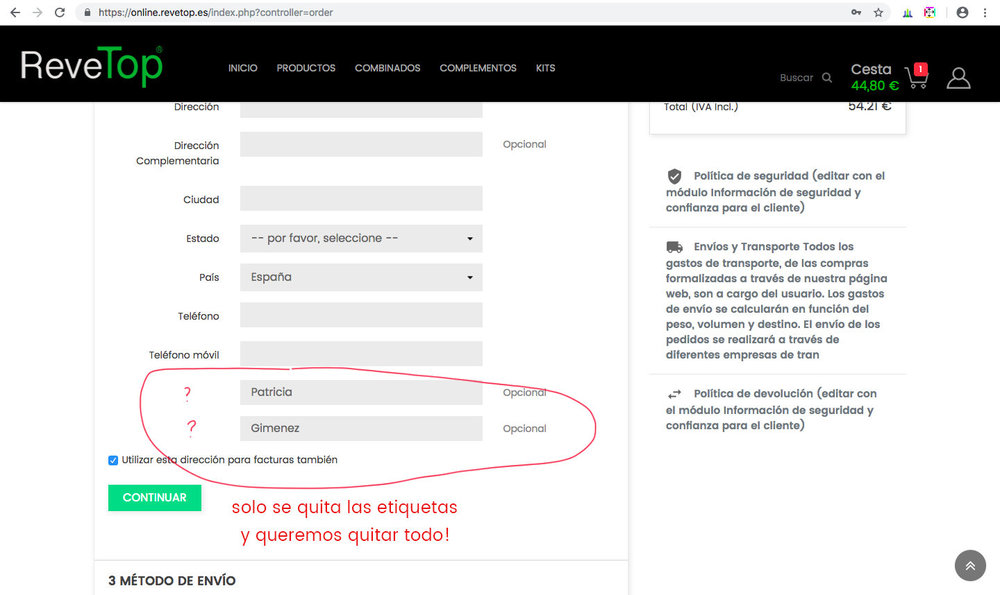Open the Chrome profile avatar icon

(962, 12)
